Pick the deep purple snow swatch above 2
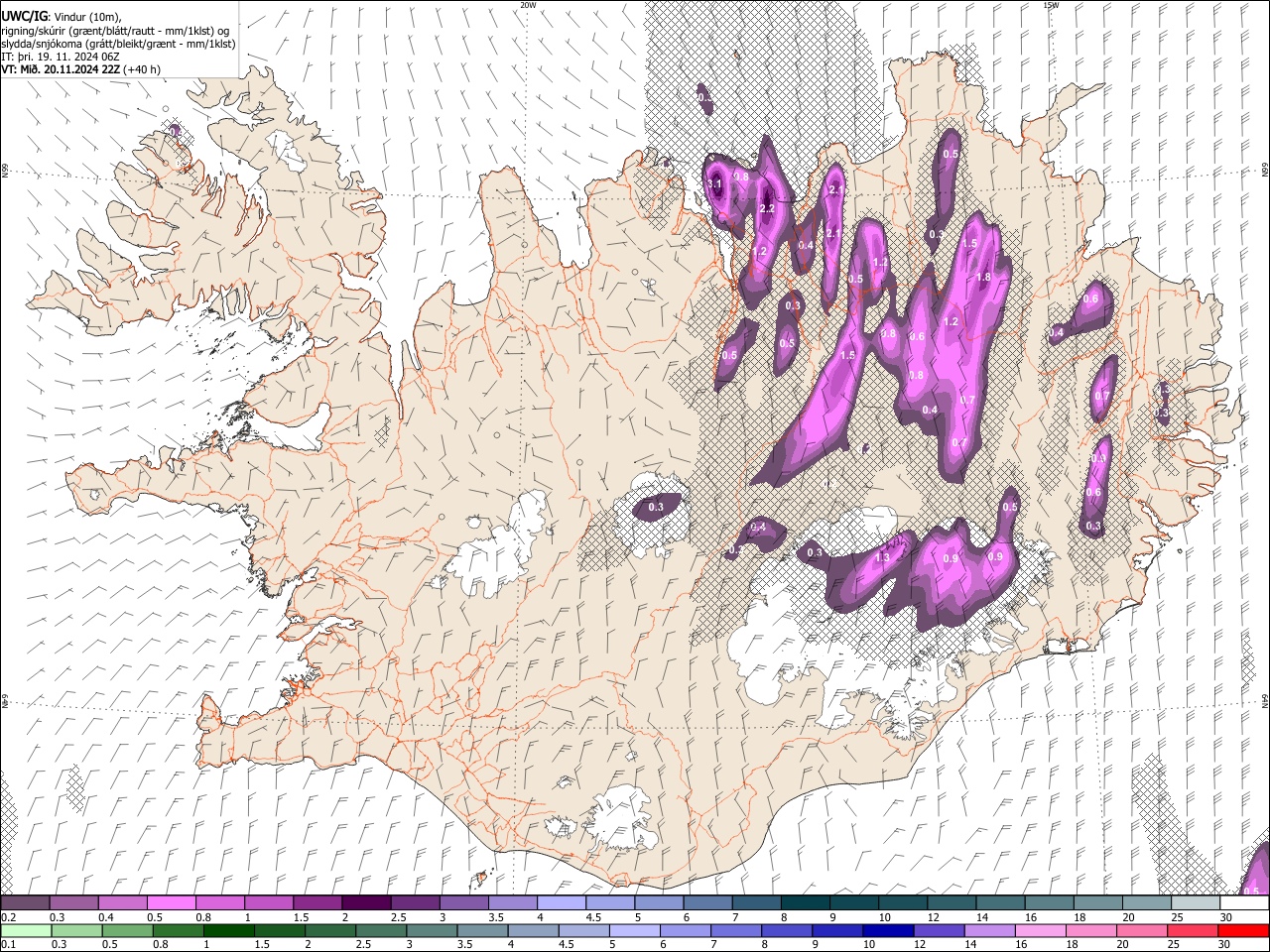 click(366, 903)
